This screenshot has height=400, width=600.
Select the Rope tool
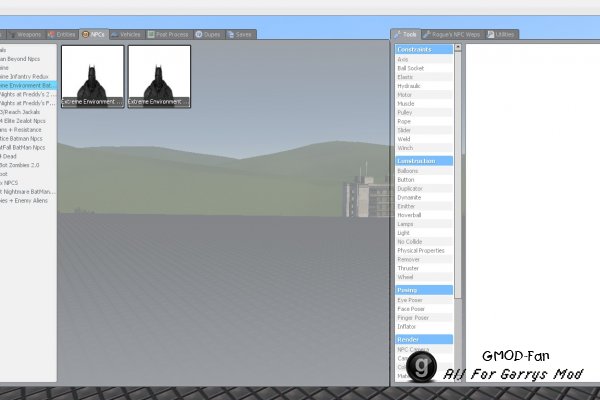pos(424,121)
